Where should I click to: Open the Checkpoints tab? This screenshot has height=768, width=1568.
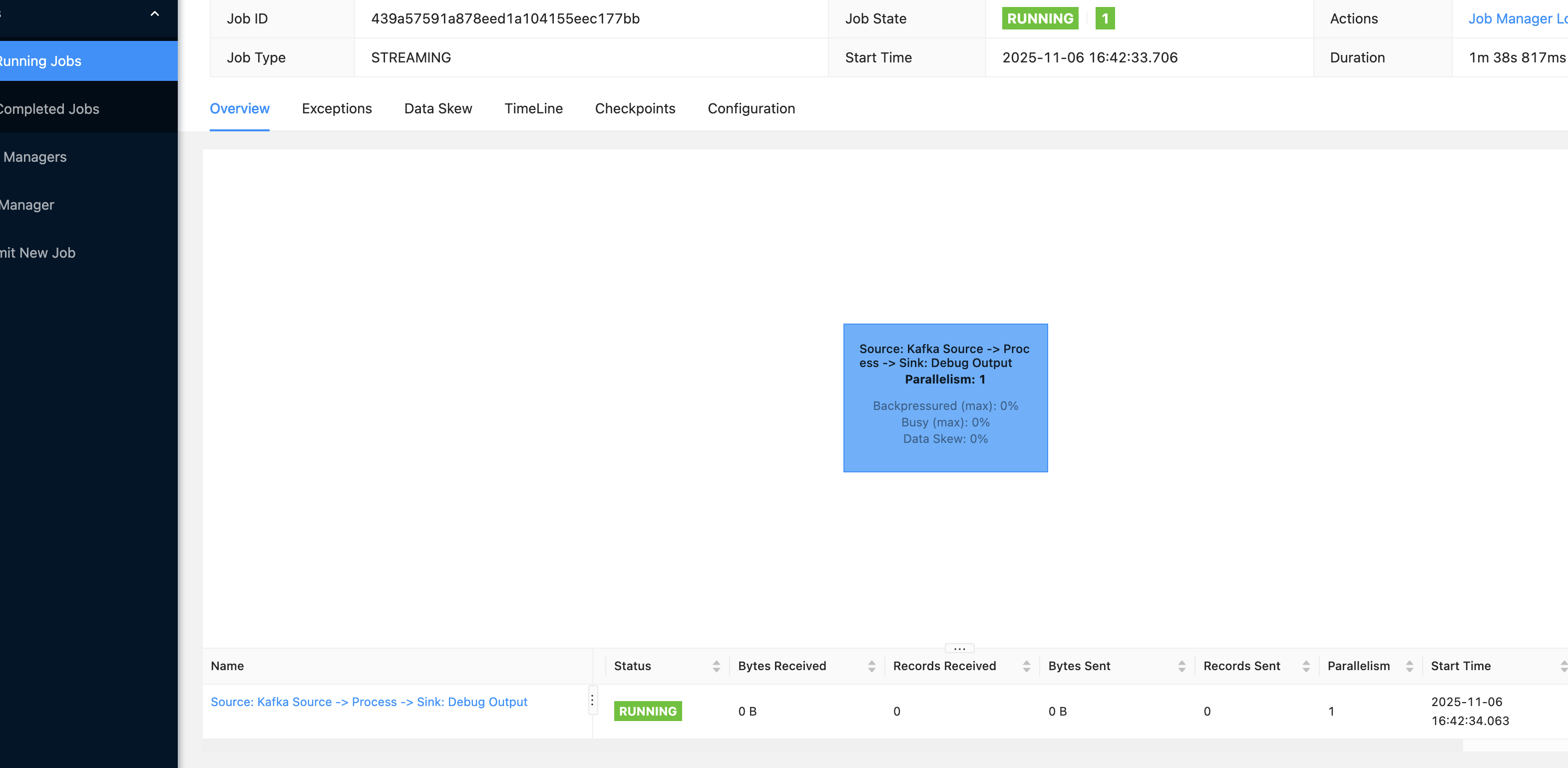(x=635, y=108)
